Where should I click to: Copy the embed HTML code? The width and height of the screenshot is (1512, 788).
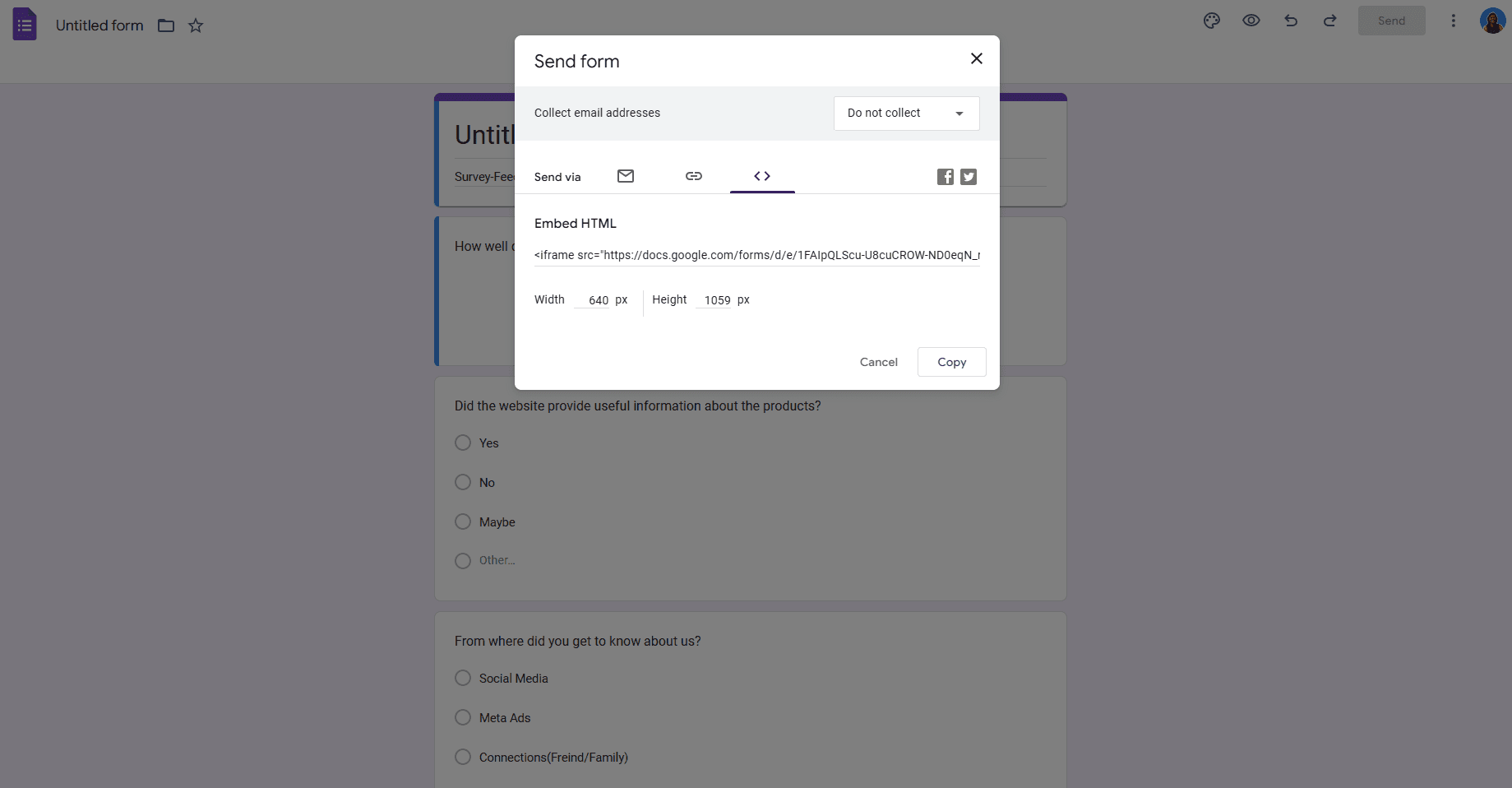[950, 362]
